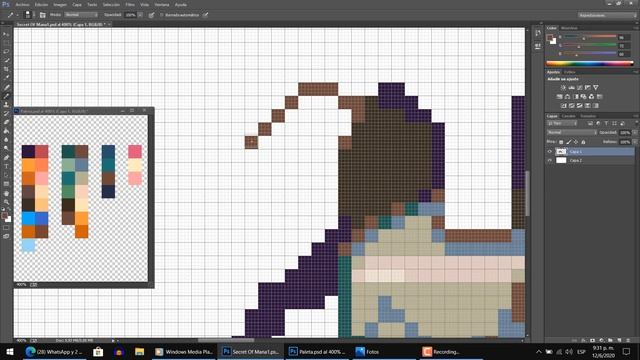The height and width of the screenshot is (360, 640).
Task: Switch to the Muestras tab
Action: point(569,28)
